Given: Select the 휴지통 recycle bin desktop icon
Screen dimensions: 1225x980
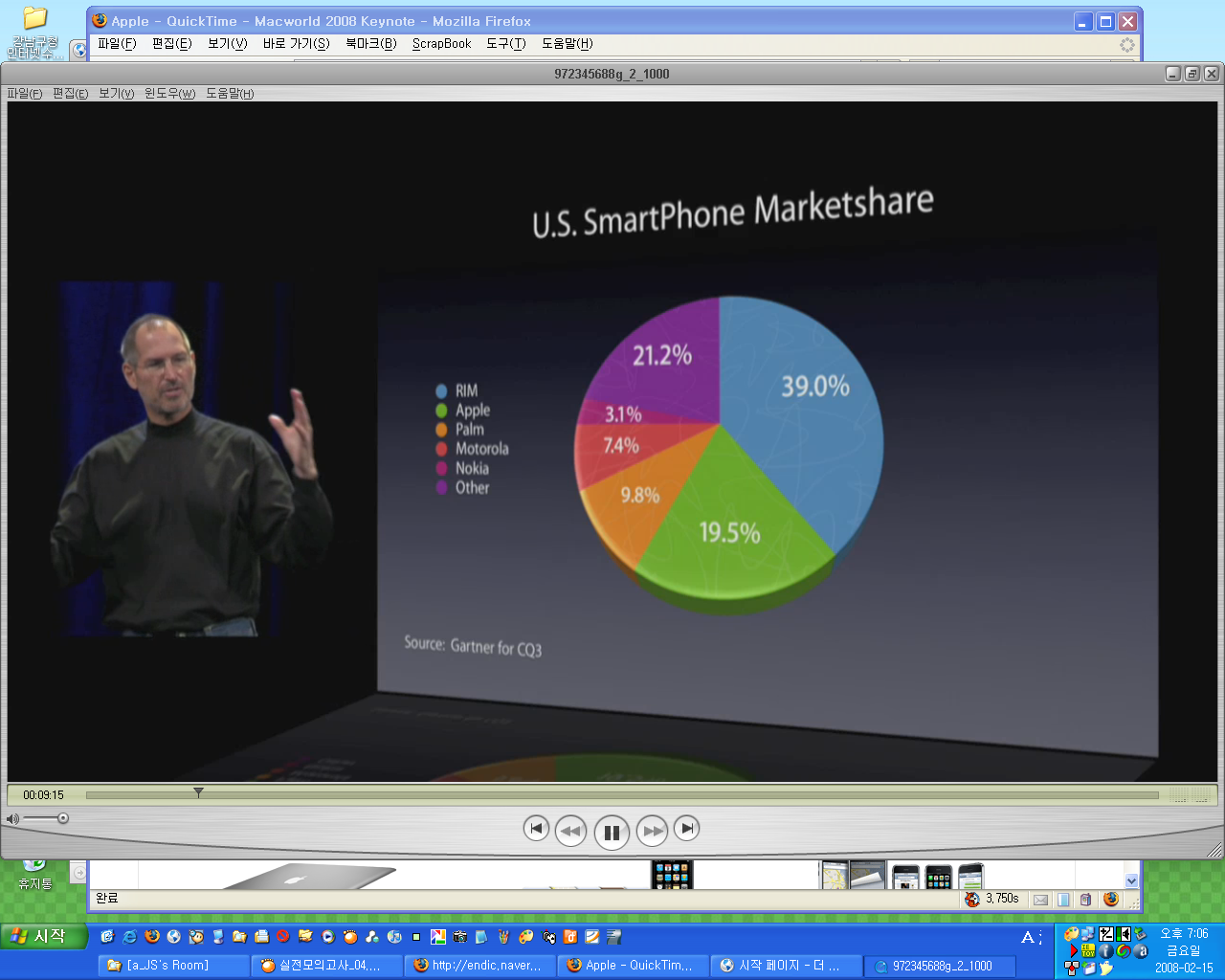Looking at the screenshot, I should (x=34, y=875).
